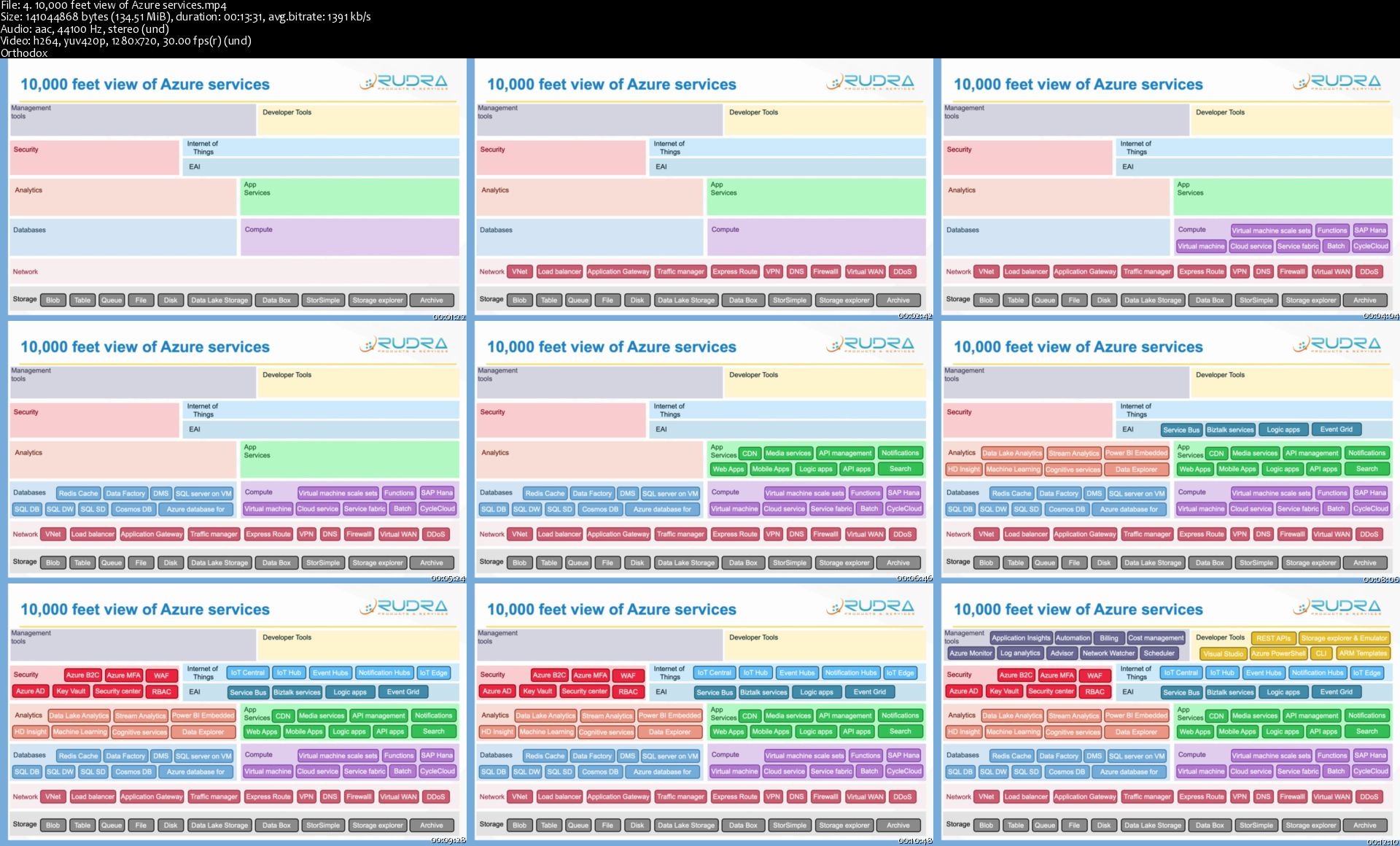Click 'Archive' storage box in 00:01:22 frame
The image size is (1400, 846).
click(x=432, y=300)
